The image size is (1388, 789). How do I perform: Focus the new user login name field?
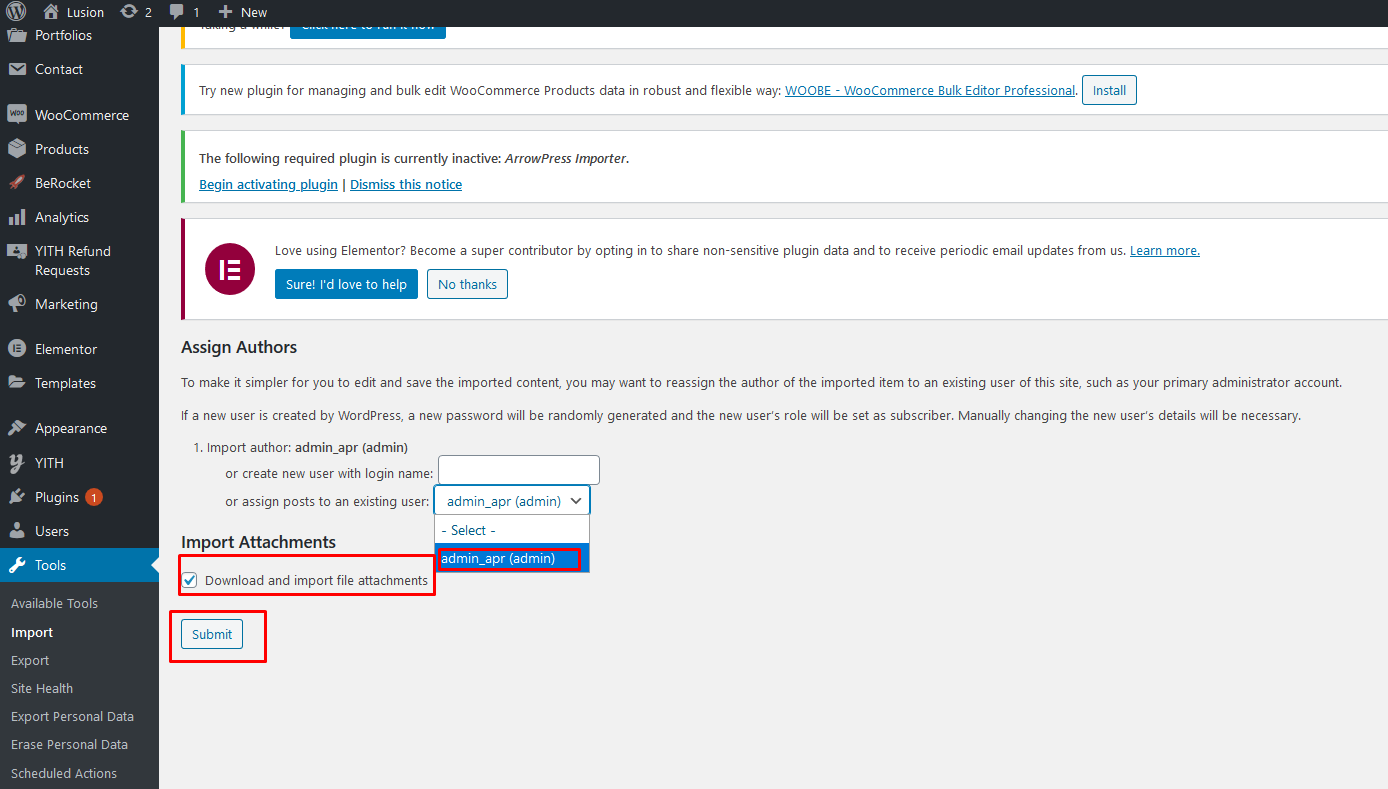click(519, 471)
